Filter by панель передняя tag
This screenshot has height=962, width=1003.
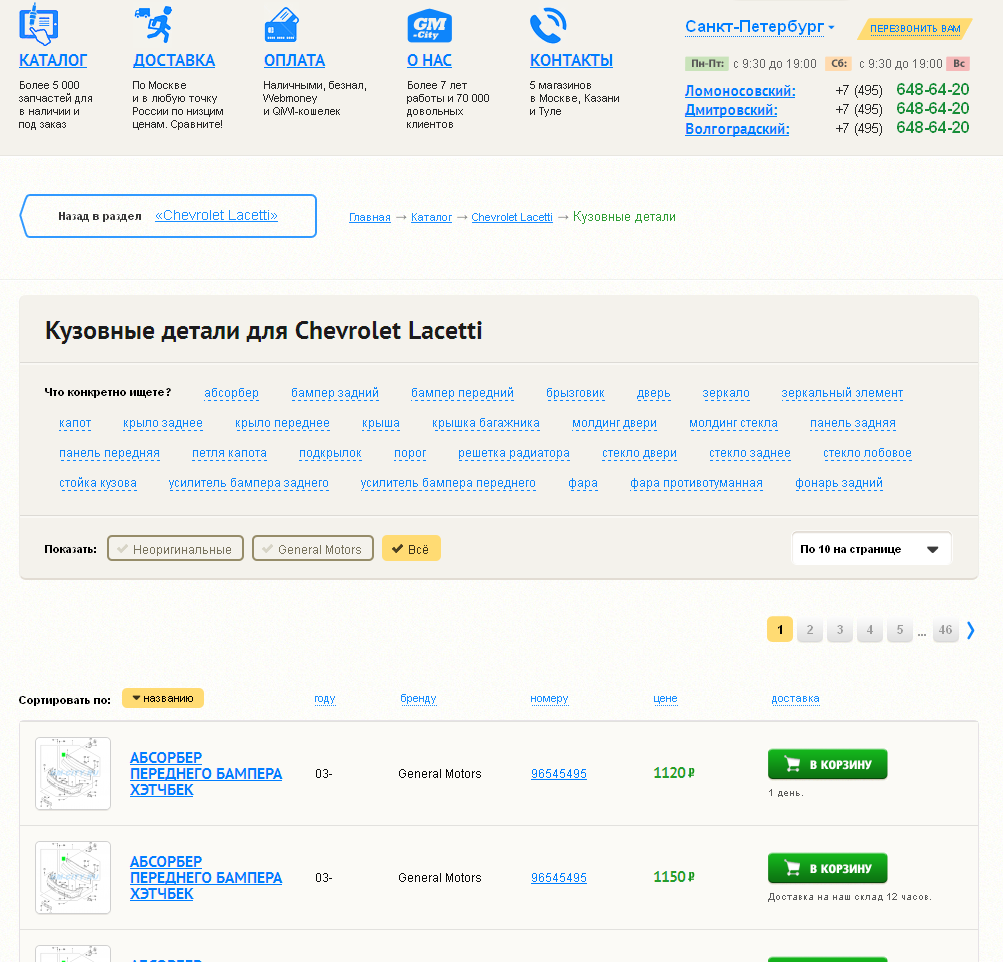[109, 453]
